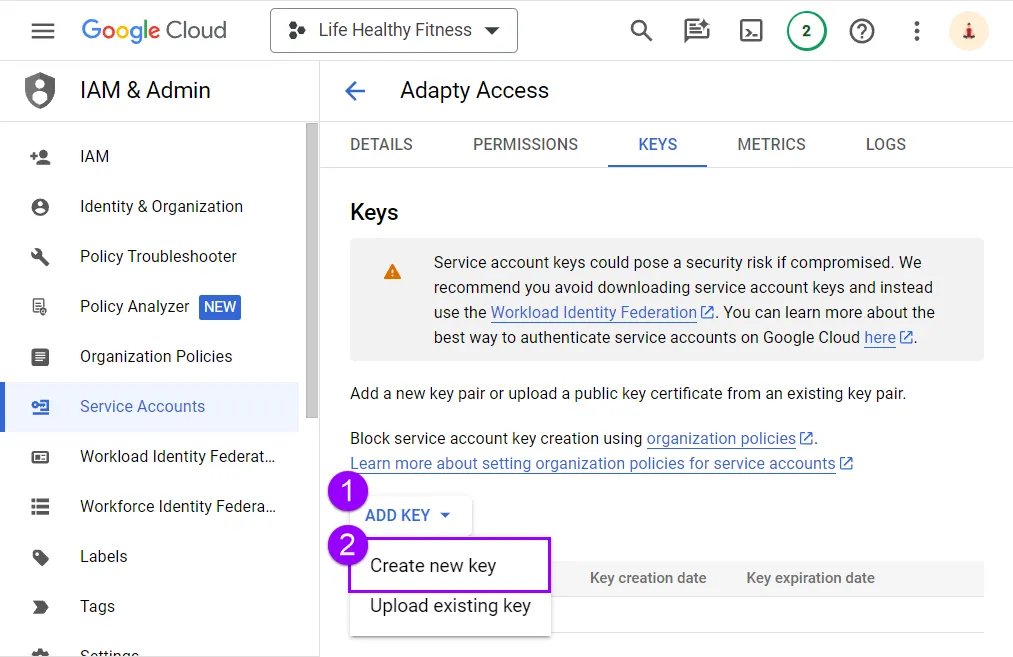Image resolution: width=1013 pixels, height=657 pixels.
Task: Open the Google Cloud search
Action: point(640,31)
